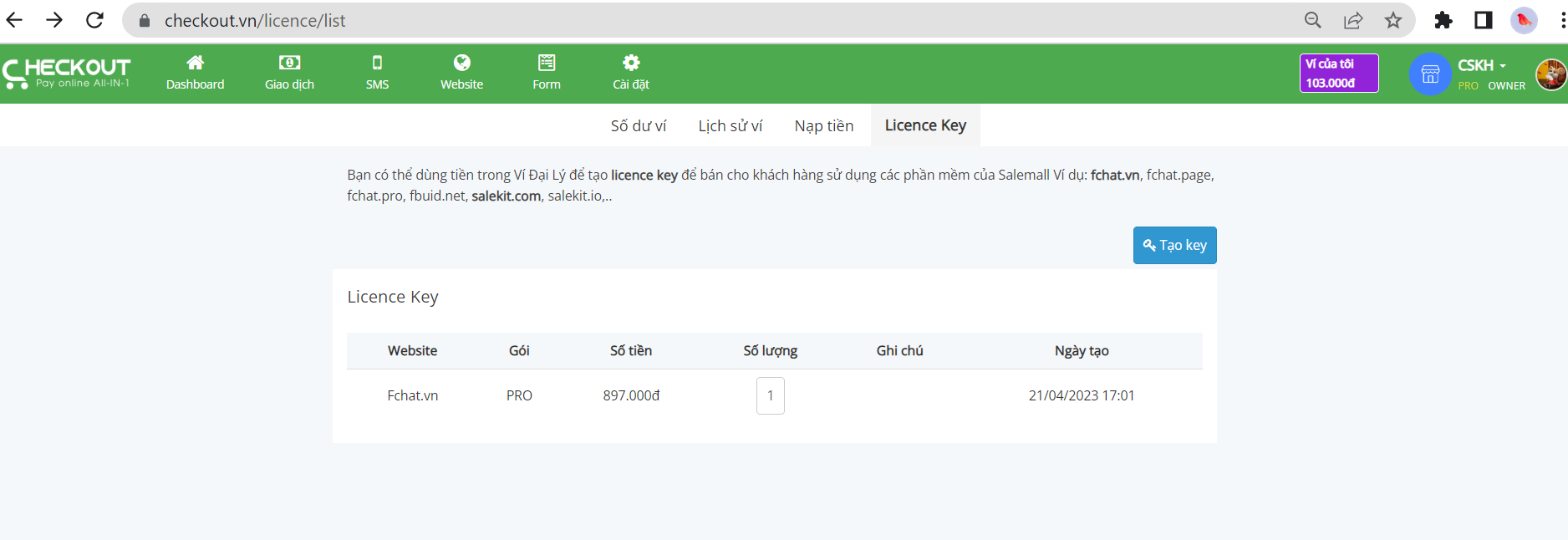This screenshot has width=1568, height=540.
Task: Open the zoom magnifier icon in address bar
Action: click(1313, 20)
